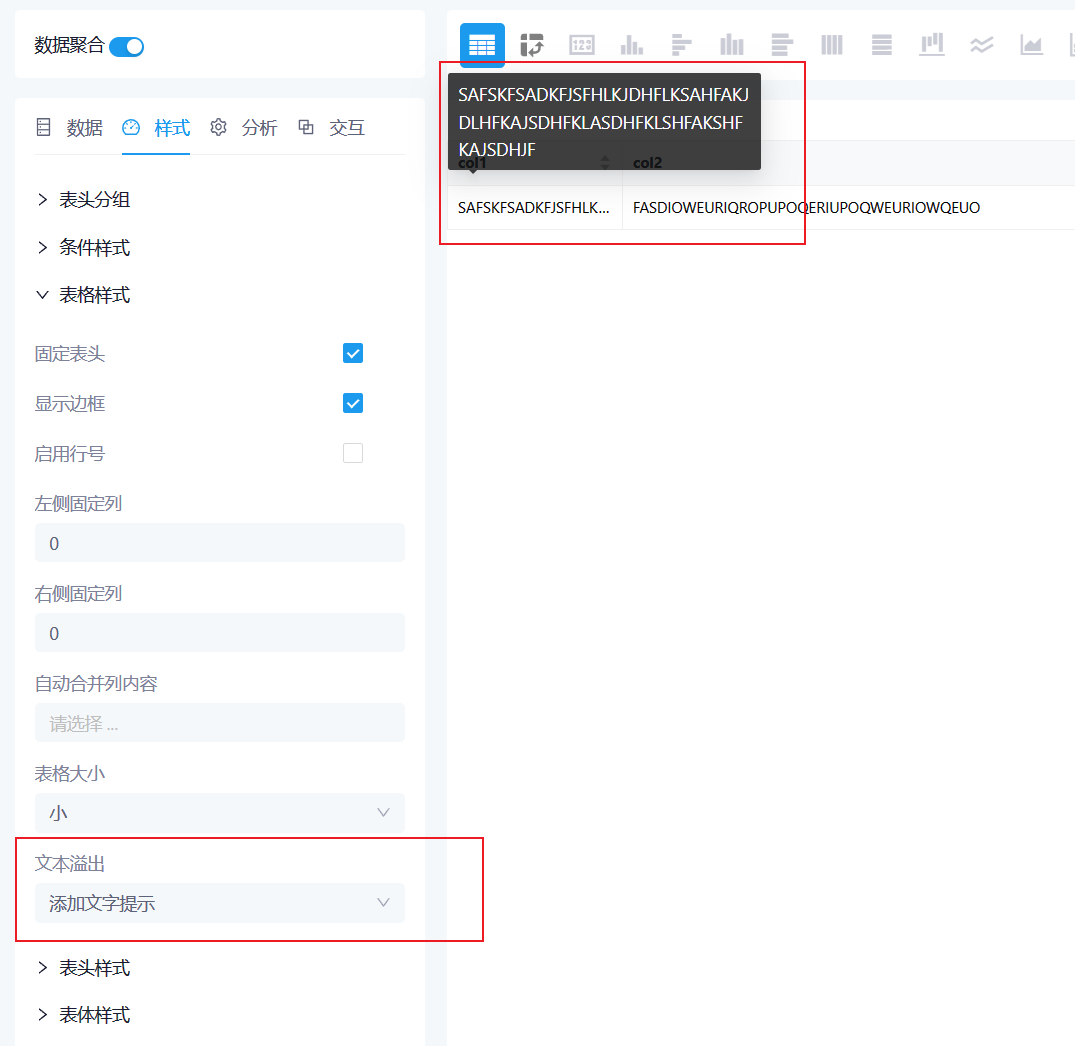Viewport: 1075px width, 1046px height.
Task: Enable the 启用行号 row number checkbox
Action: 352,453
